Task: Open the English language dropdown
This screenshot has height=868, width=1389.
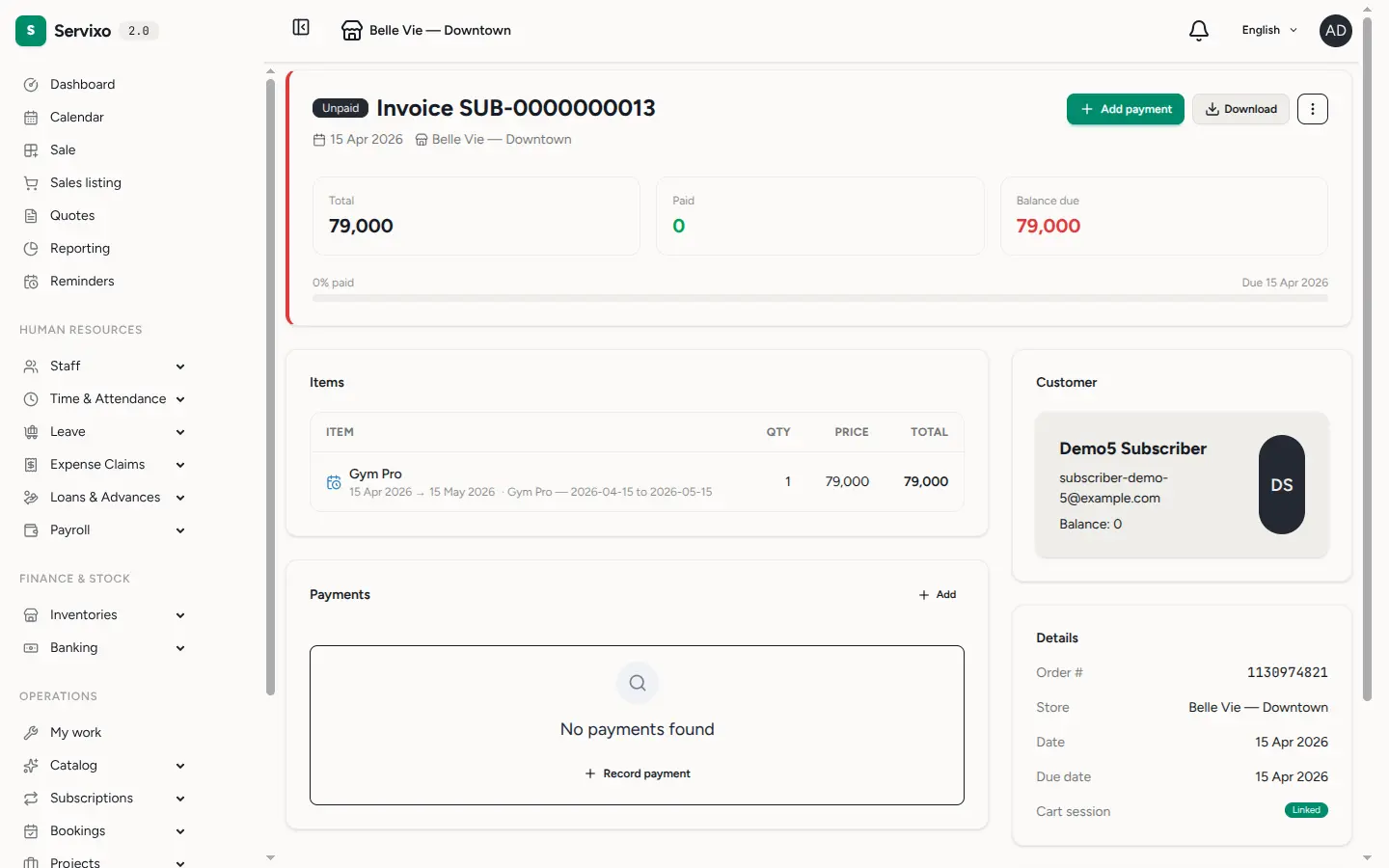Action: (x=1269, y=31)
